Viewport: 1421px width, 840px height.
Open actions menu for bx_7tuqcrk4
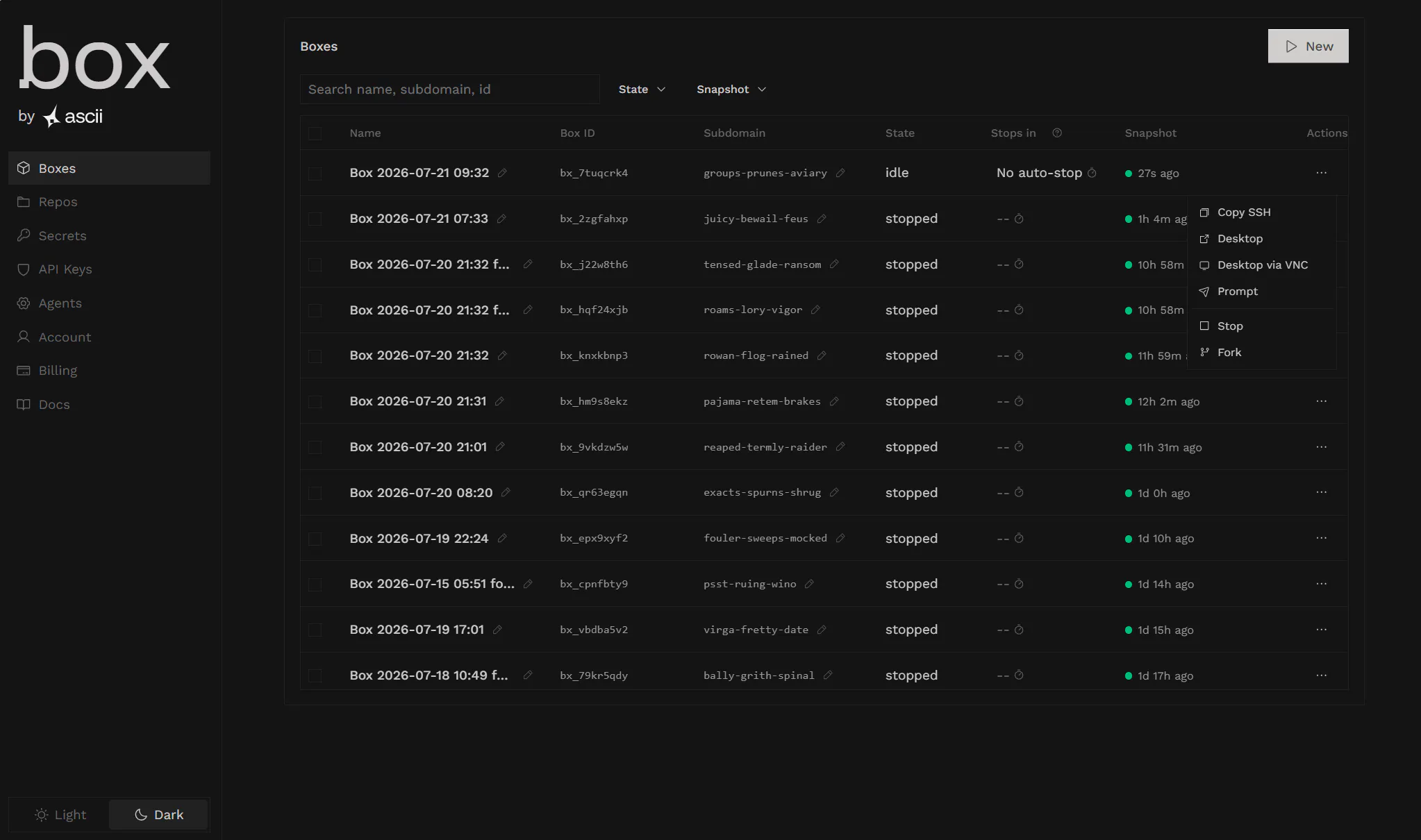1321,173
